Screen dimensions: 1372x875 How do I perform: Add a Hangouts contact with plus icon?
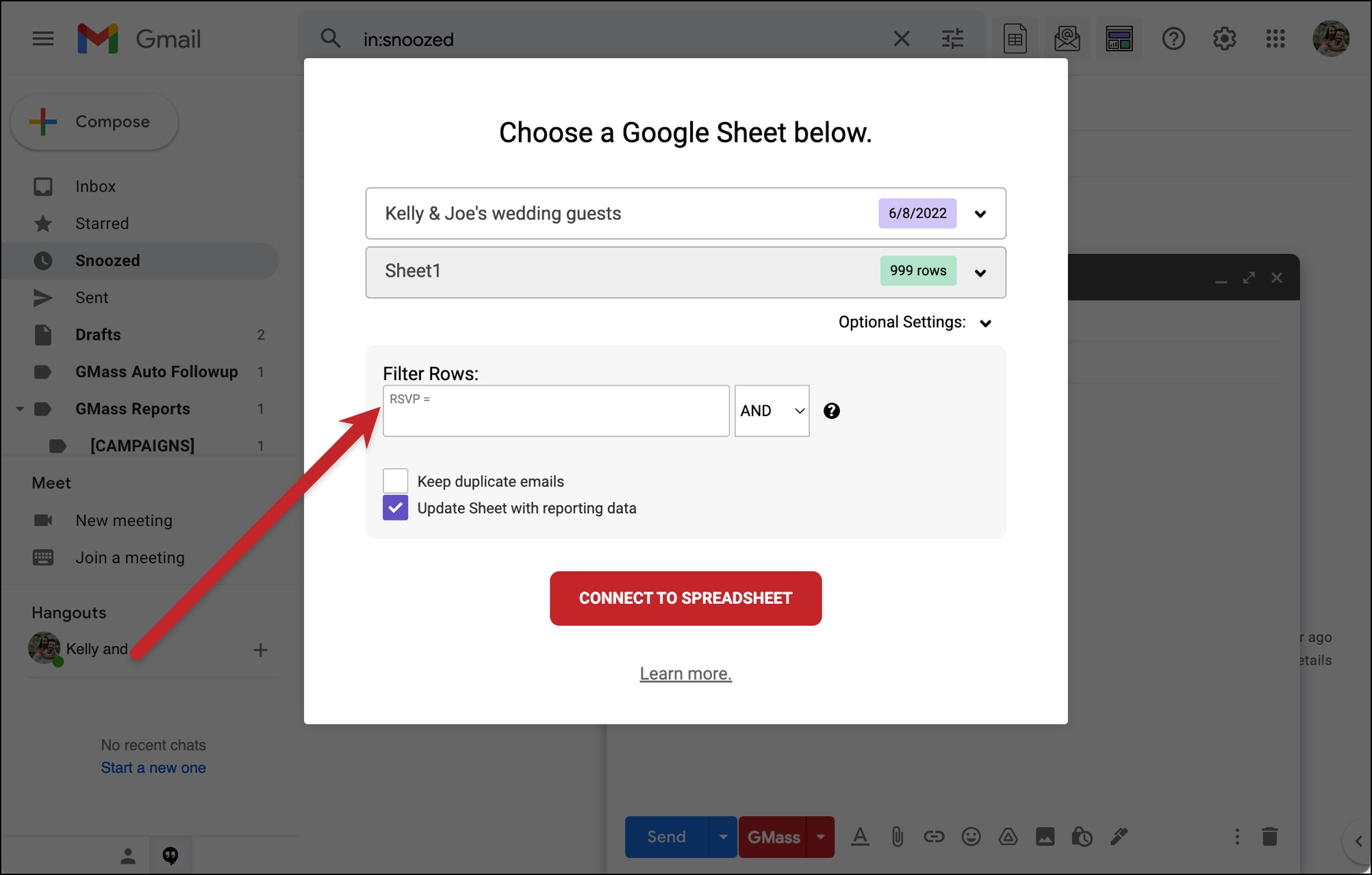click(260, 650)
